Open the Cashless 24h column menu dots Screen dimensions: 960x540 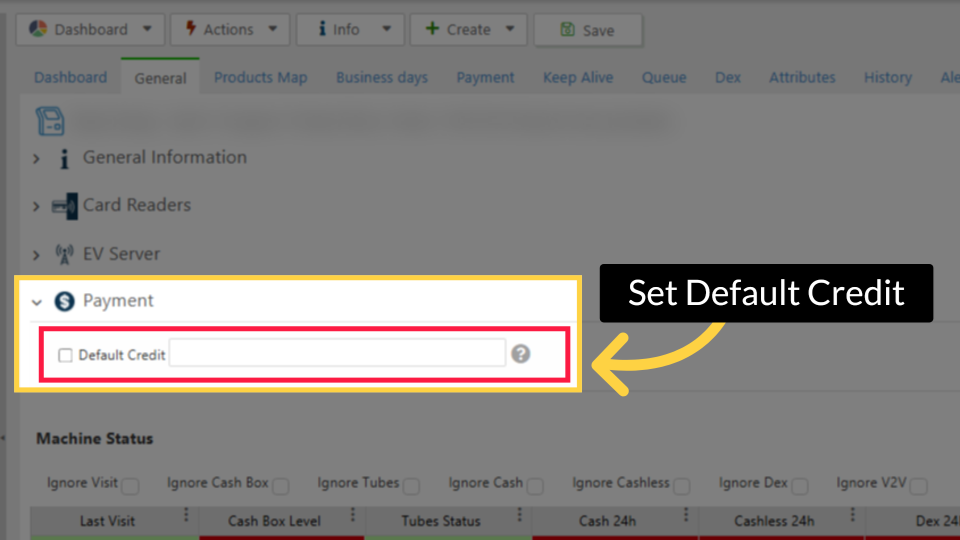(852, 515)
